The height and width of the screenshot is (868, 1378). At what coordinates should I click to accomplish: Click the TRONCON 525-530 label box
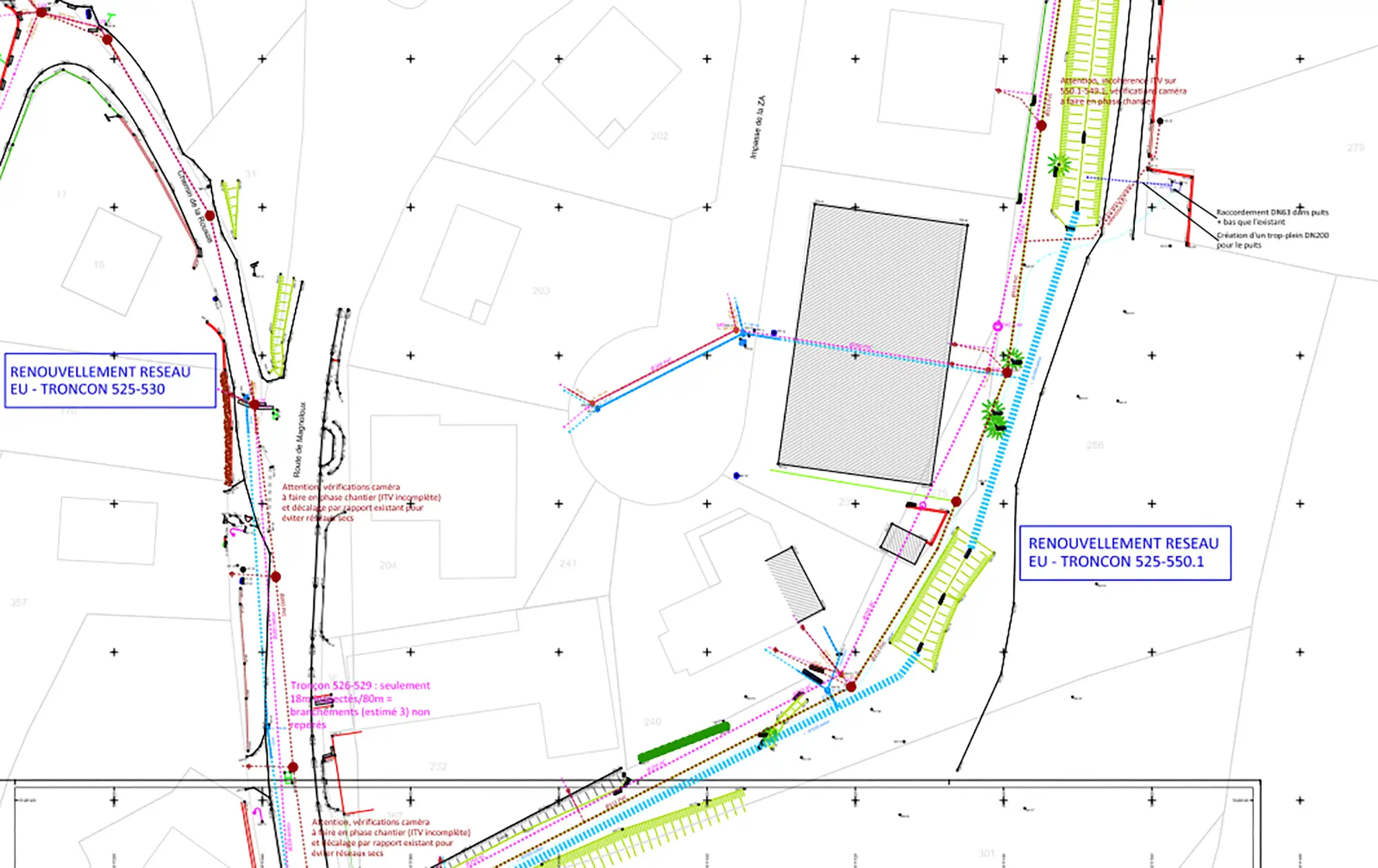click(x=110, y=381)
